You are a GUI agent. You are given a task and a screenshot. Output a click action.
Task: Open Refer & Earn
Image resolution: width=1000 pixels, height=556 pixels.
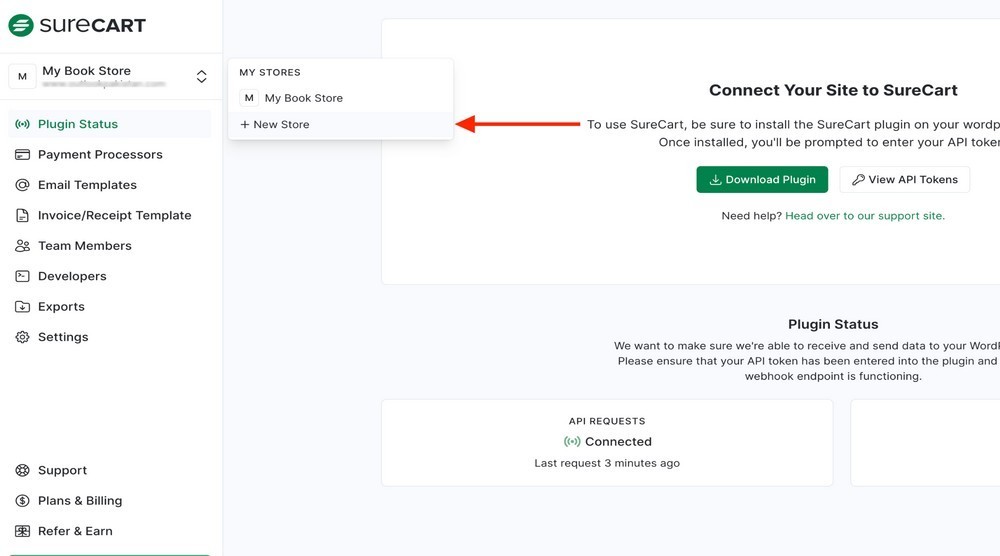pos(75,531)
